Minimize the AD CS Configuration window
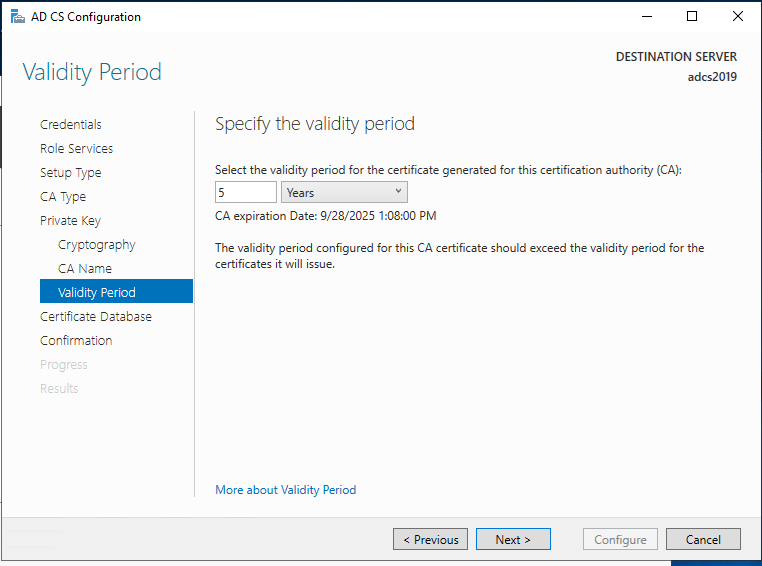 pyautogui.click(x=646, y=17)
